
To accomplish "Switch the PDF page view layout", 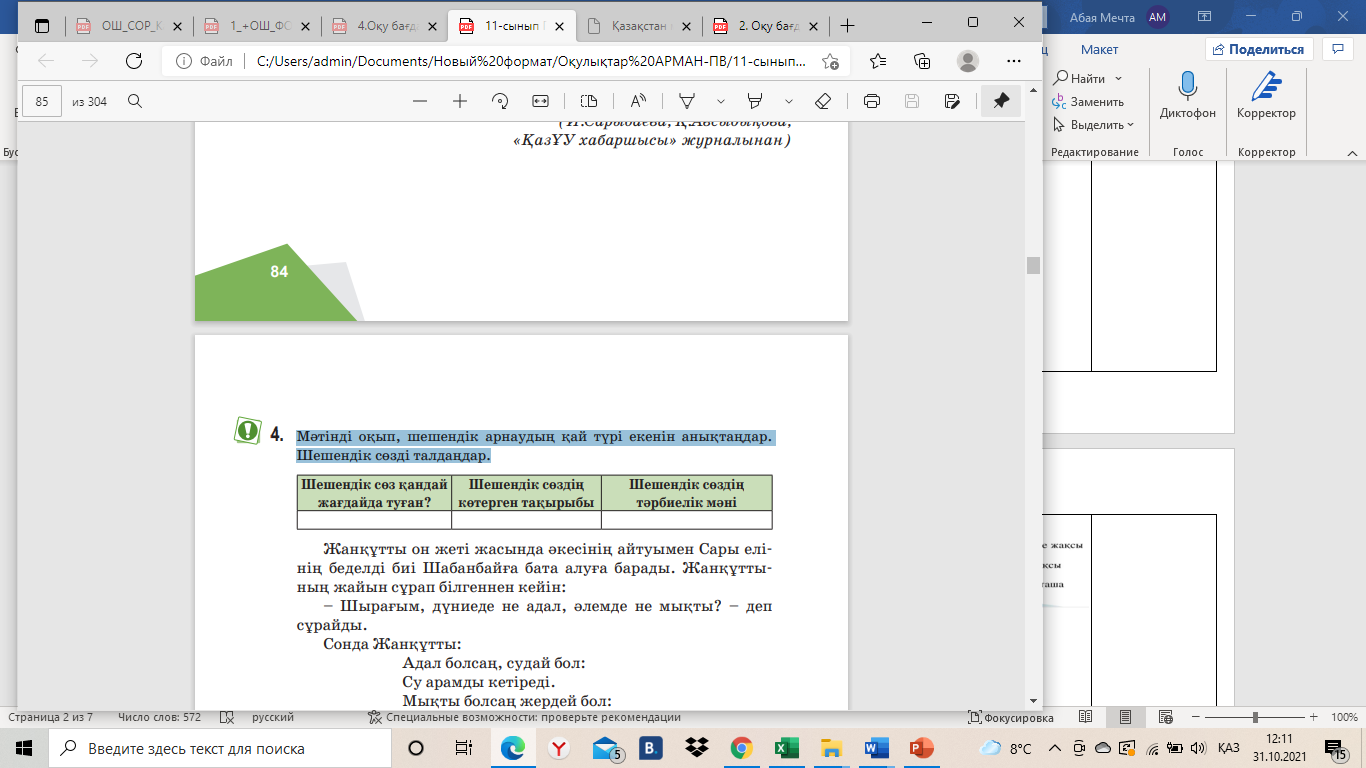I will [588, 101].
